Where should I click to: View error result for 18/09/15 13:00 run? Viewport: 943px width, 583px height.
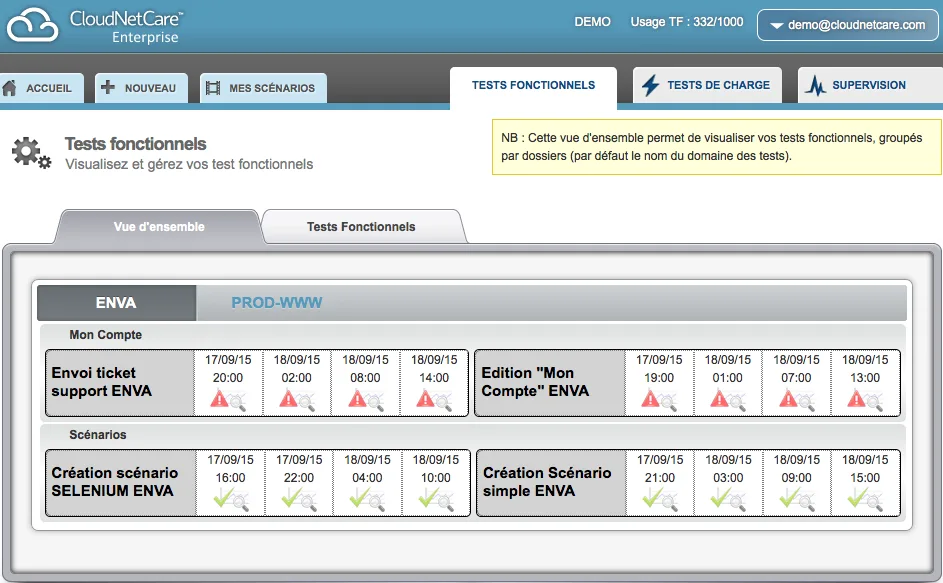pyautogui.click(x=864, y=399)
